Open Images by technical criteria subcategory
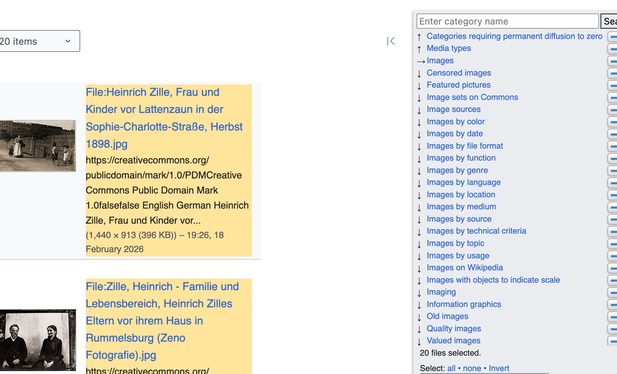 [x=476, y=231]
